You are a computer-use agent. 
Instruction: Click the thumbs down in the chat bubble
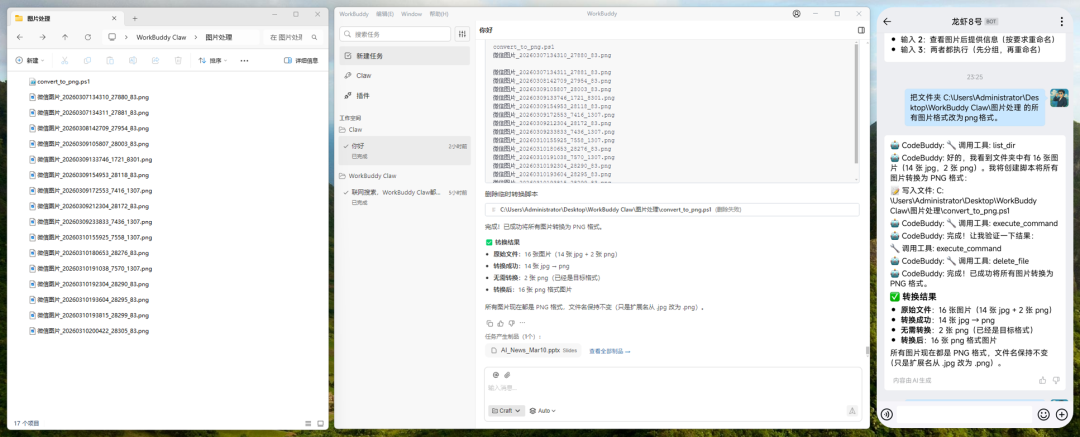coord(1056,380)
